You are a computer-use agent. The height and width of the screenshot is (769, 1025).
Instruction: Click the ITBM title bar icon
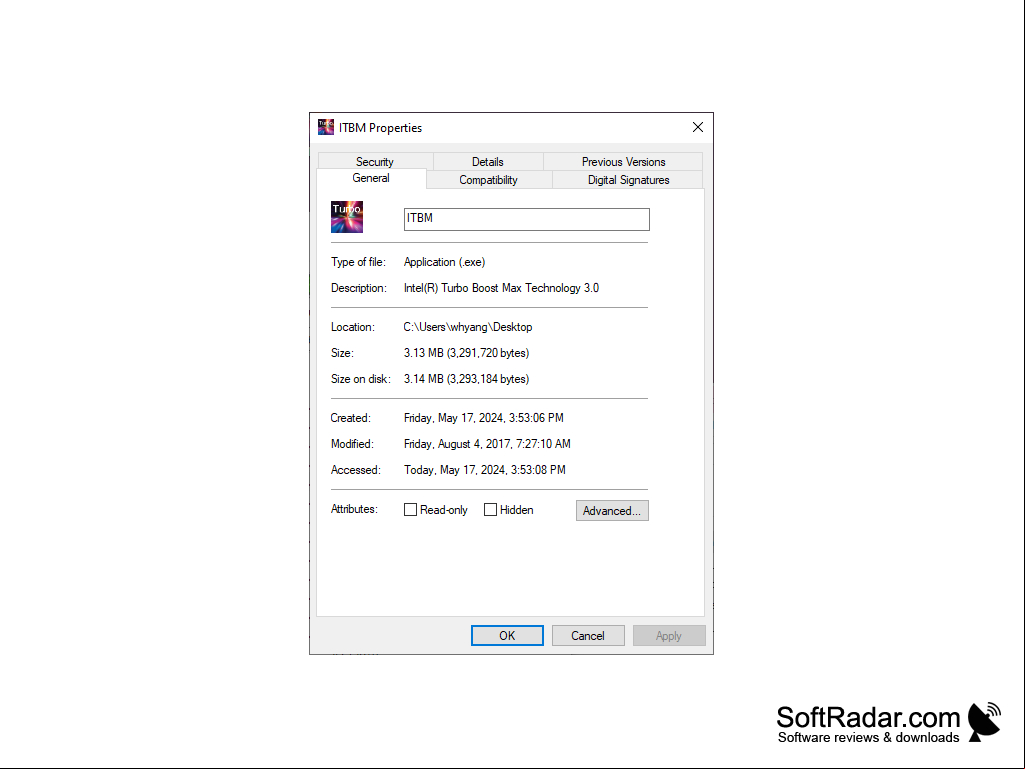tap(326, 127)
